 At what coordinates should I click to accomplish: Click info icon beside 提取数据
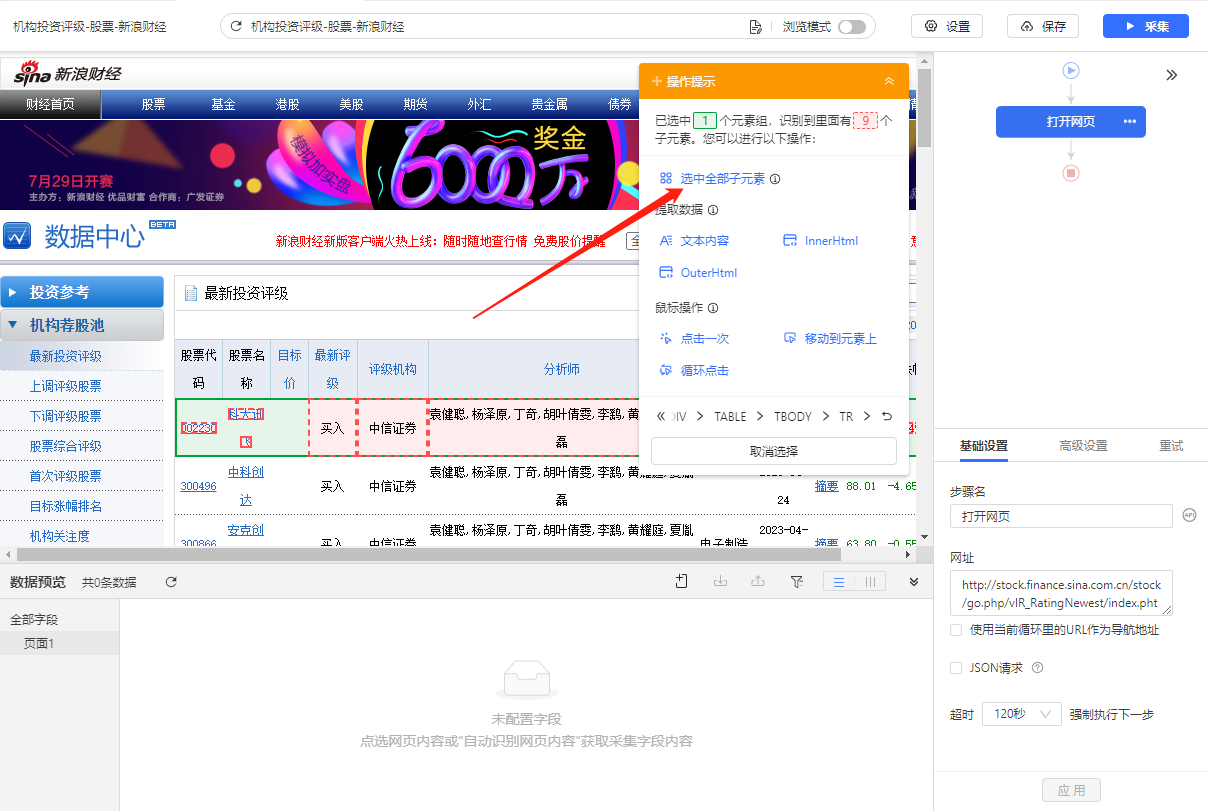(713, 210)
